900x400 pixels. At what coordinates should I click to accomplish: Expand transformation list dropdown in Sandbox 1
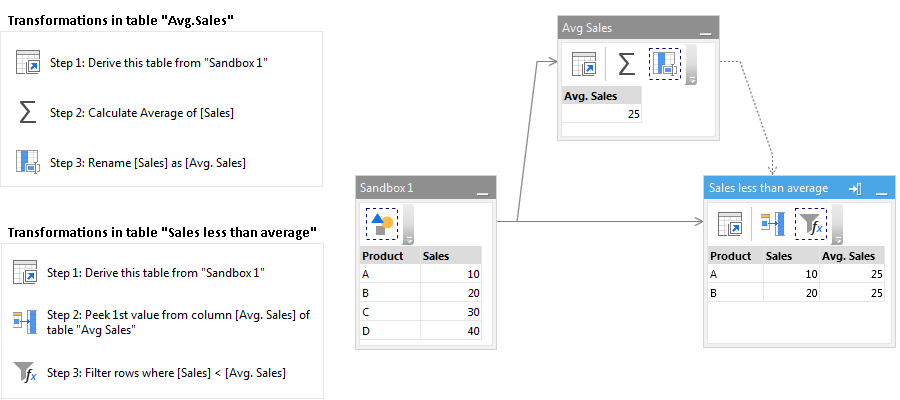click(x=408, y=224)
